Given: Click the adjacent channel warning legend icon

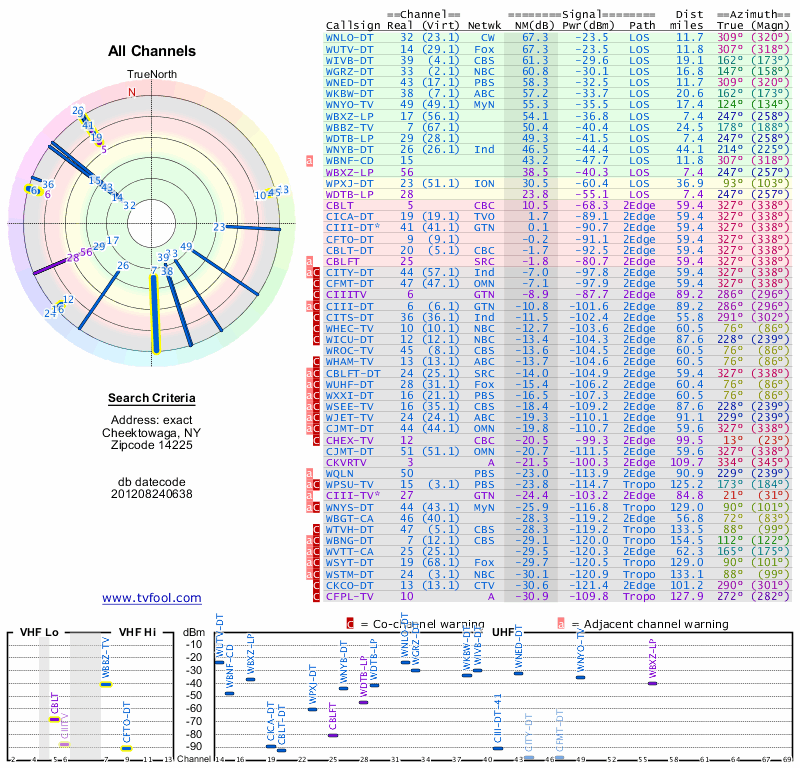Looking at the screenshot, I should pos(561,624).
